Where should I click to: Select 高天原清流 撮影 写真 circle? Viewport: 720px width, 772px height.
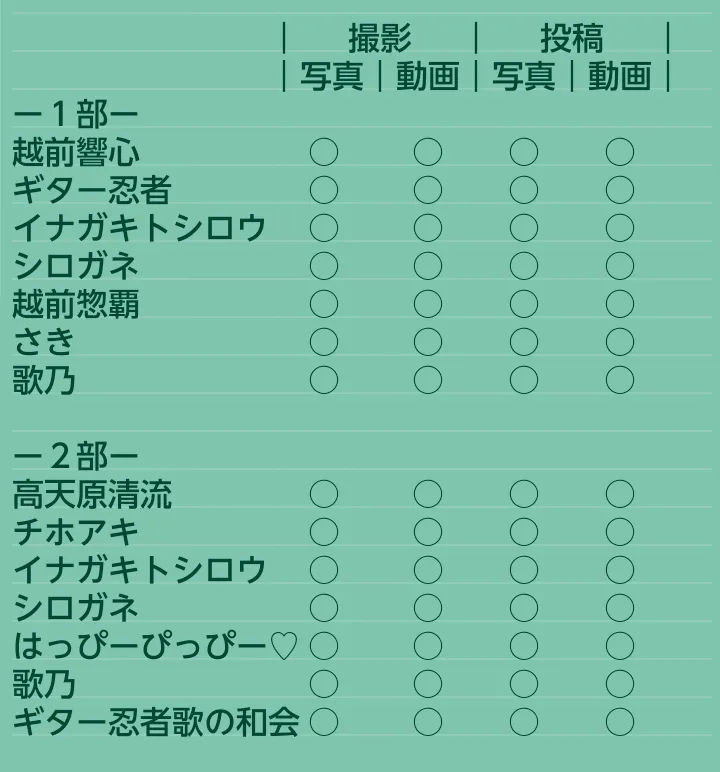click(x=324, y=493)
